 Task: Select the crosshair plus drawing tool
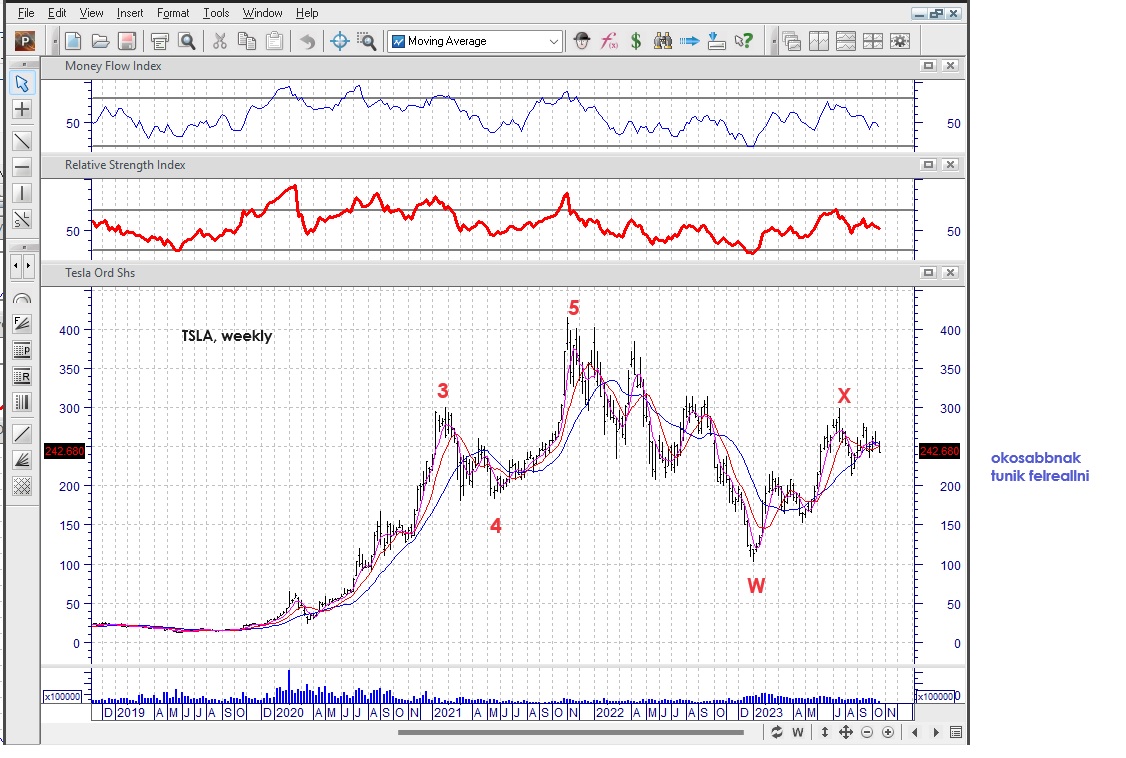(22, 109)
